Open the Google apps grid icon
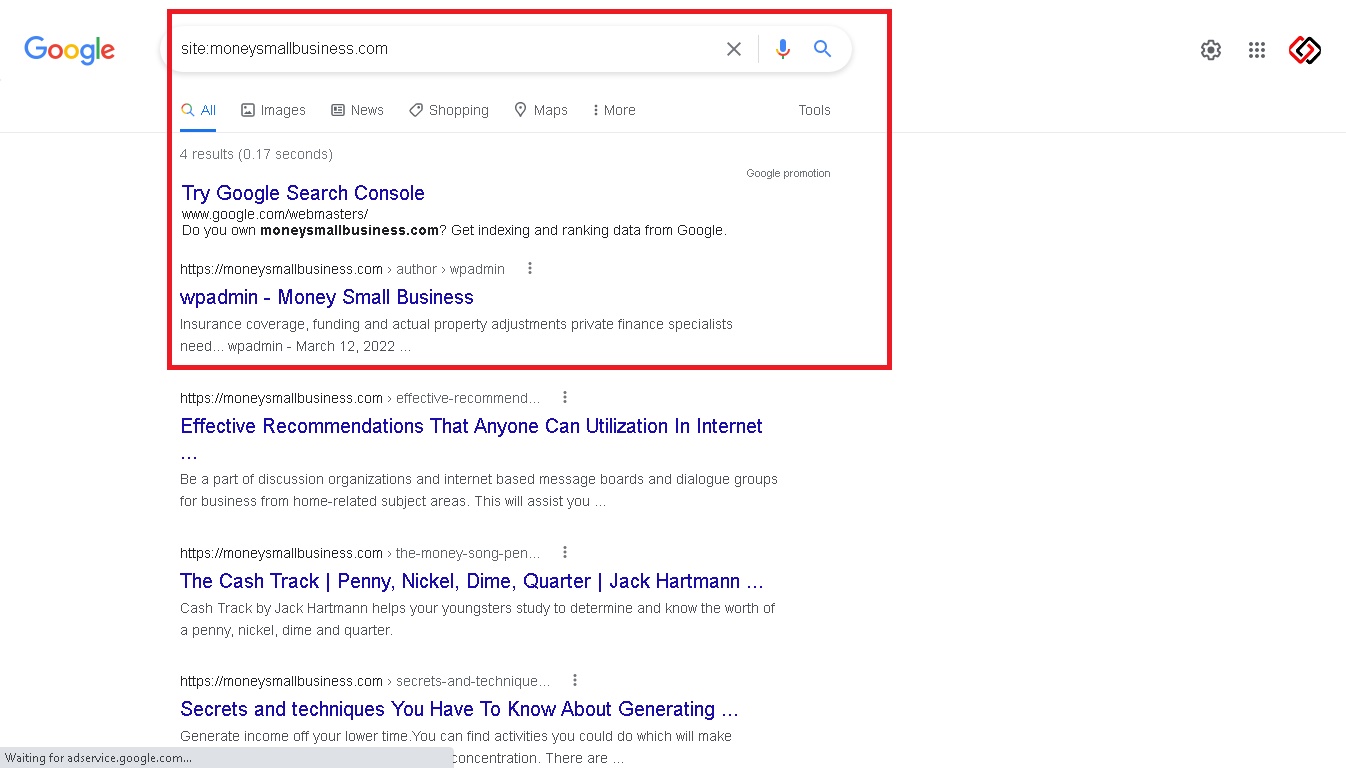The width and height of the screenshot is (1346, 768). [1257, 50]
